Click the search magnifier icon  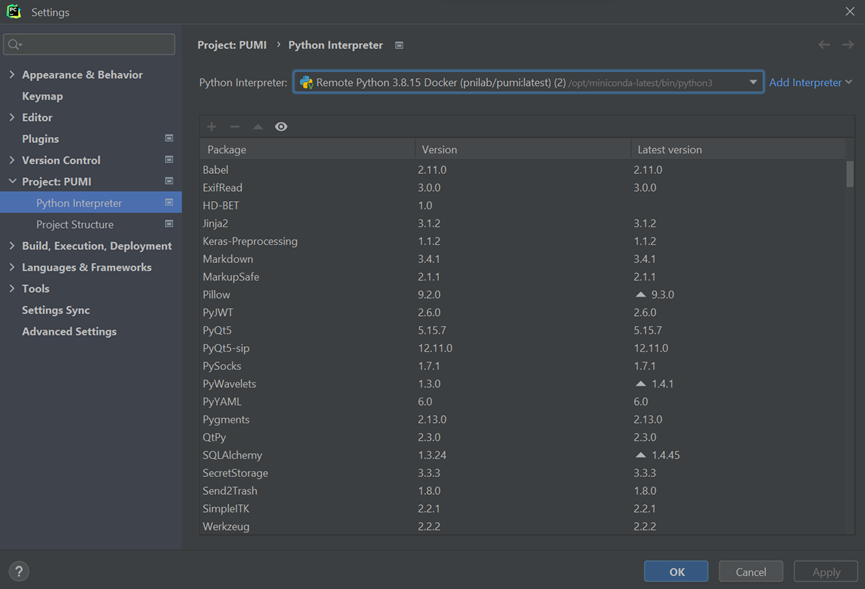pyautogui.click(x=14, y=44)
